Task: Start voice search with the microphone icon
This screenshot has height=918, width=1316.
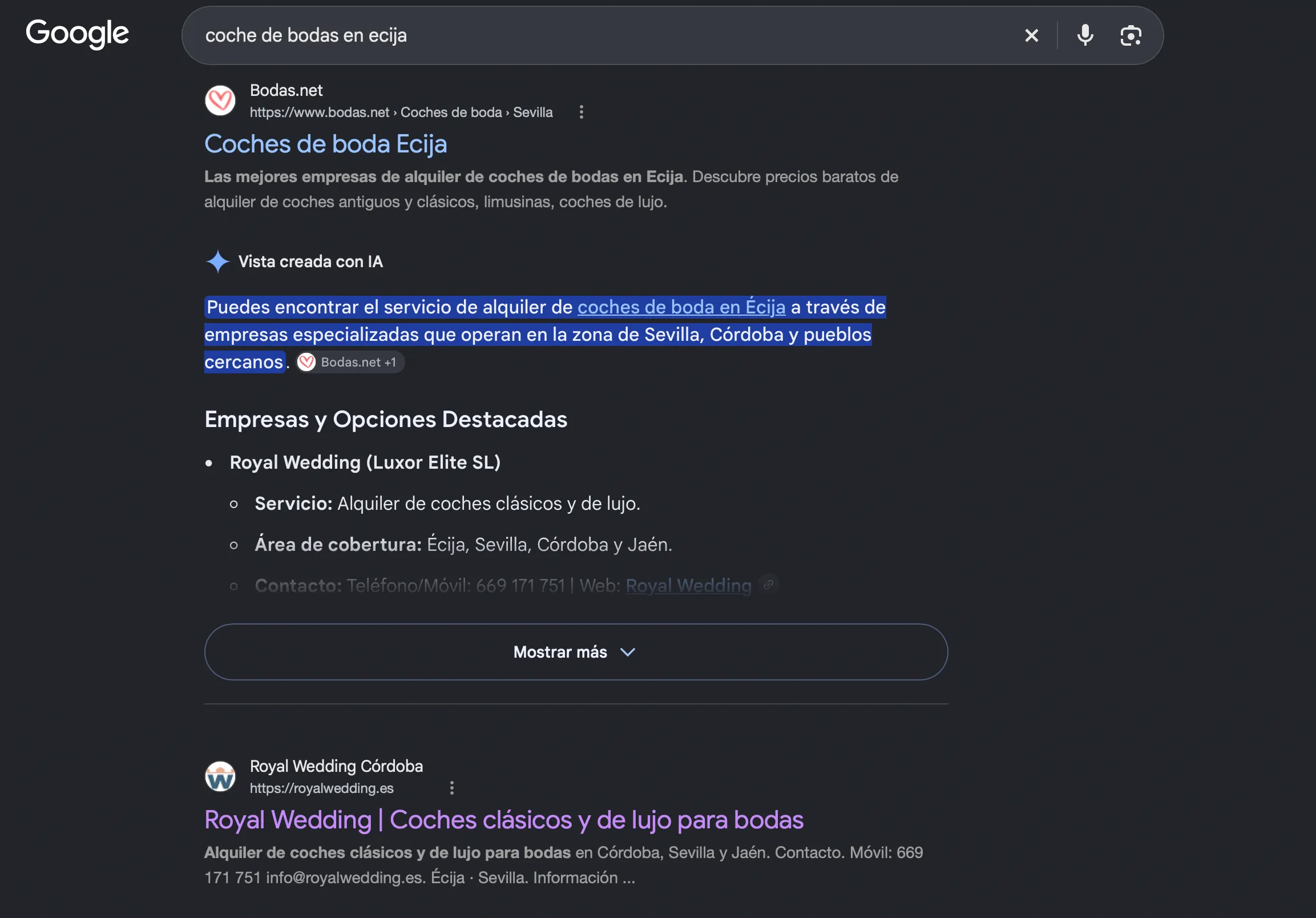Action: (1085, 35)
